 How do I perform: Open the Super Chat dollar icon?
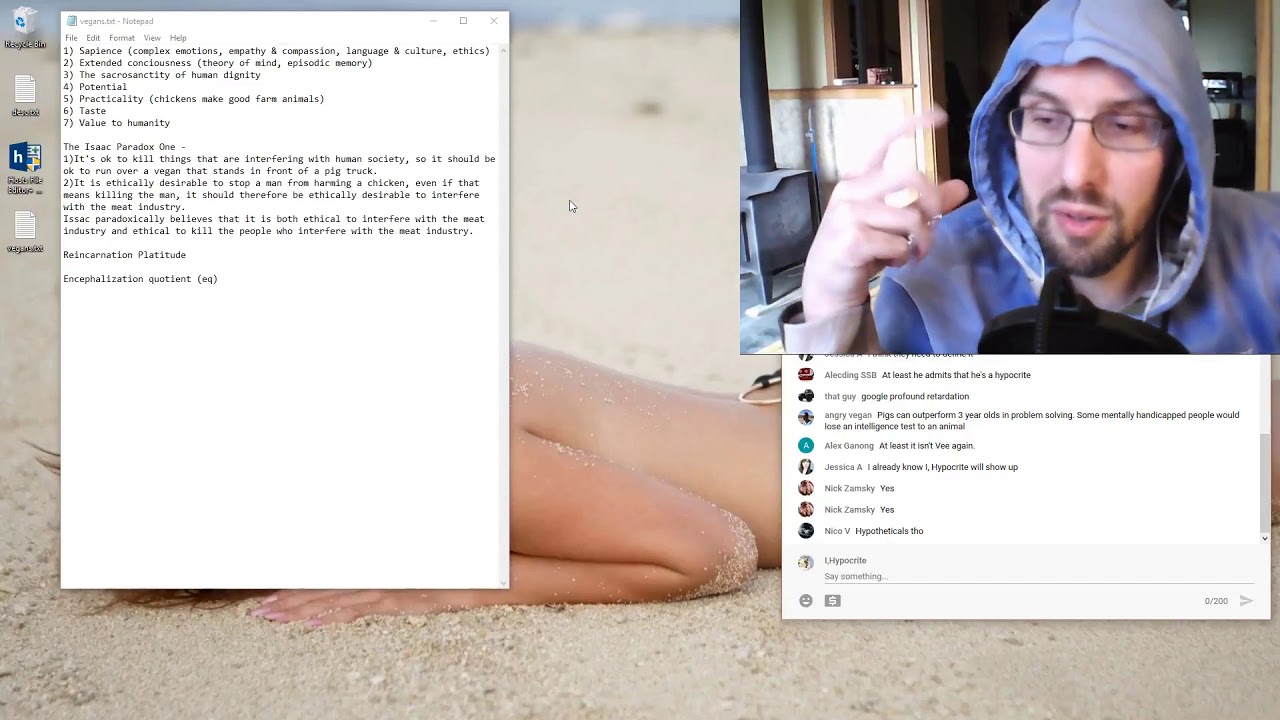(x=832, y=601)
